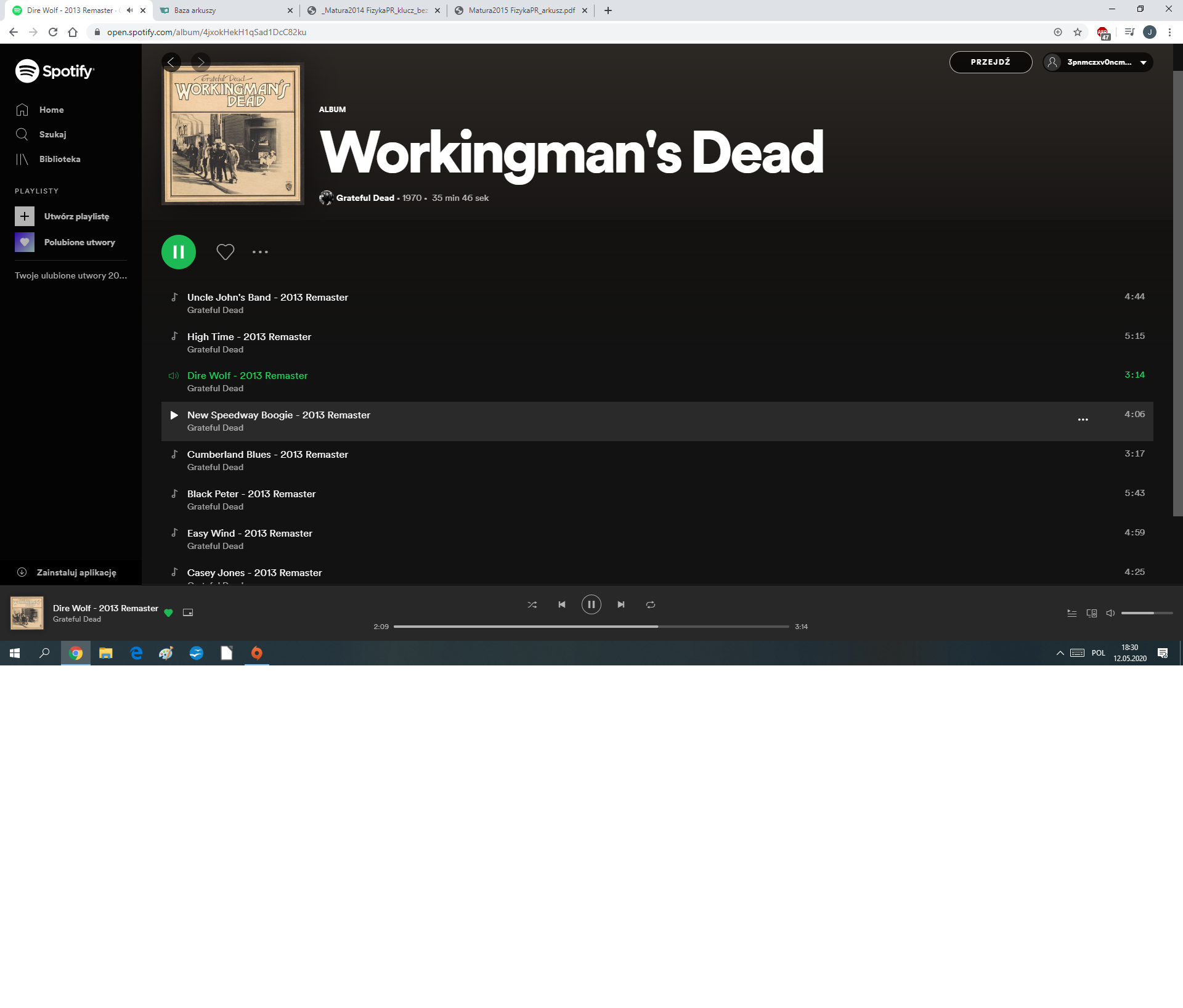Unlike current song with green heart
This screenshot has width=1183, height=1008.
(x=169, y=612)
